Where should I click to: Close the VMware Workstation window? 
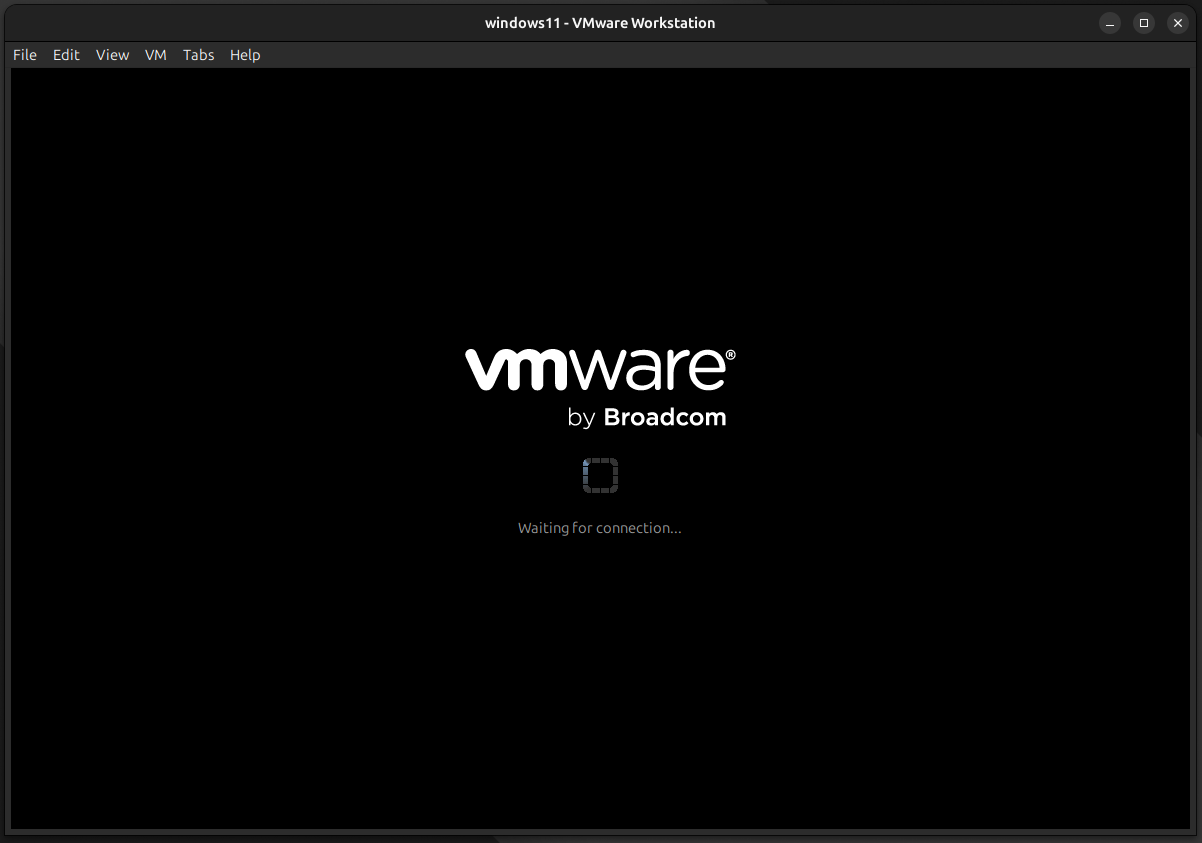(x=1177, y=23)
